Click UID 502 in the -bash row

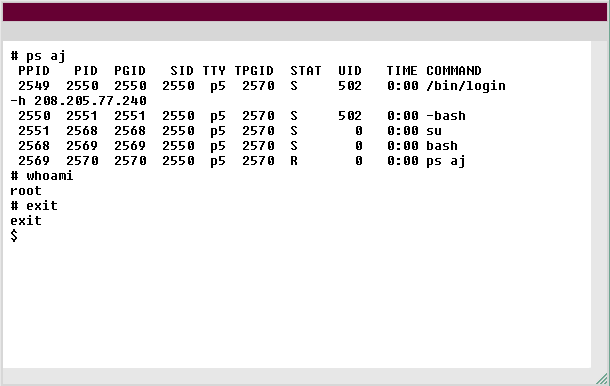(x=350, y=116)
